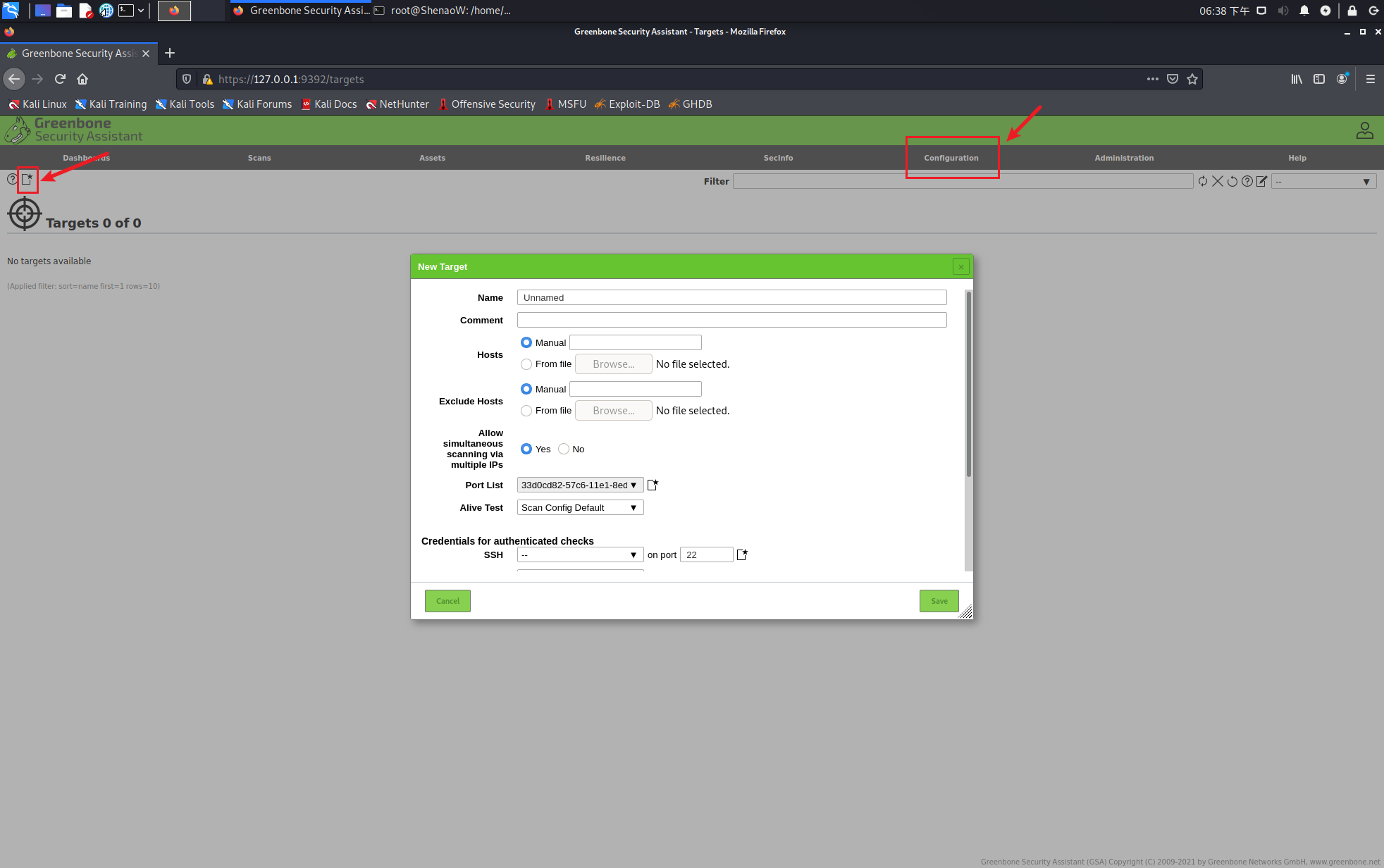This screenshot has height=868, width=1384.
Task: Click the Greenbone Security Assistant logo
Action: point(73,130)
